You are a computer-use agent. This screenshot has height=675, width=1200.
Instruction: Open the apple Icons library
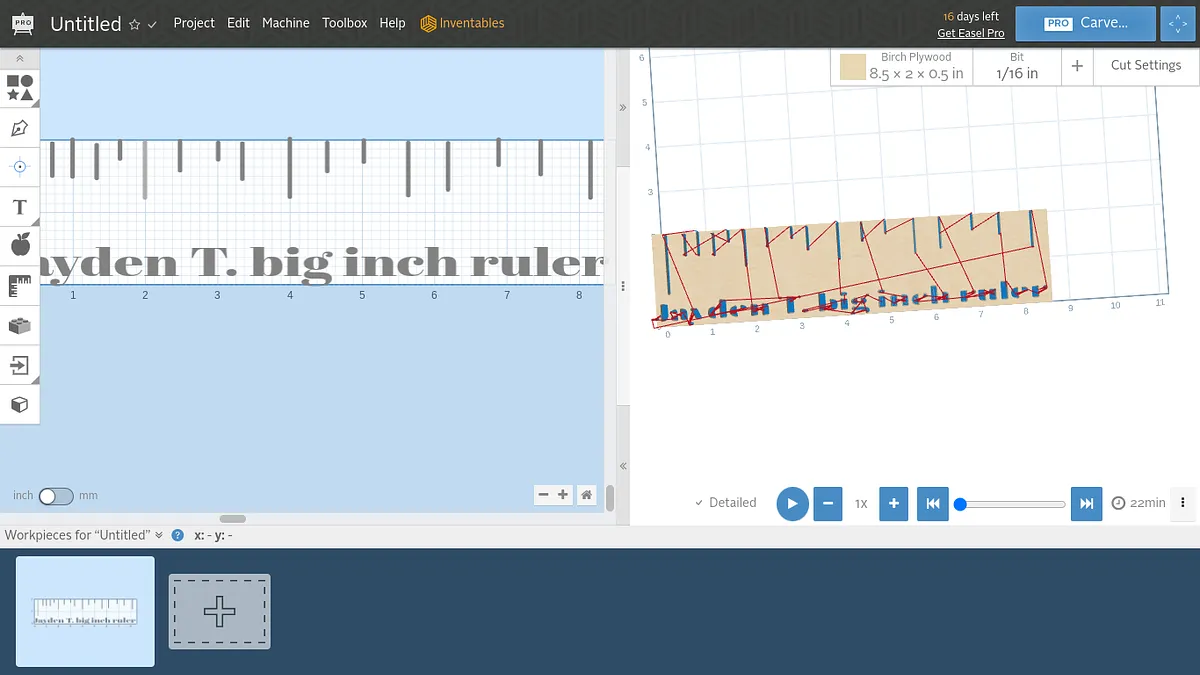click(19, 245)
